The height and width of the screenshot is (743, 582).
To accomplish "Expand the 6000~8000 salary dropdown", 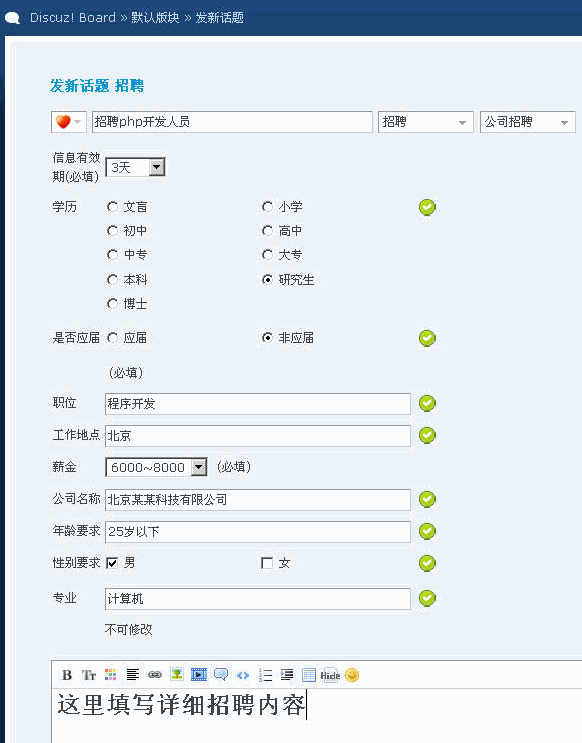I will pyautogui.click(x=156, y=467).
